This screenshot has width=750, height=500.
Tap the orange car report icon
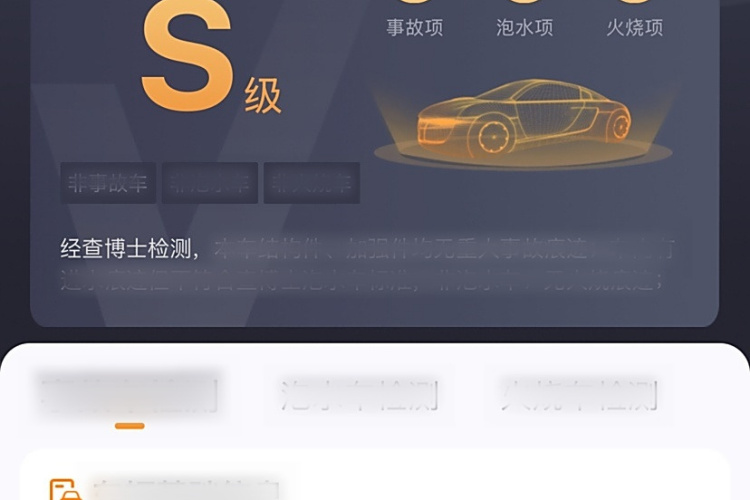[x=64, y=489]
